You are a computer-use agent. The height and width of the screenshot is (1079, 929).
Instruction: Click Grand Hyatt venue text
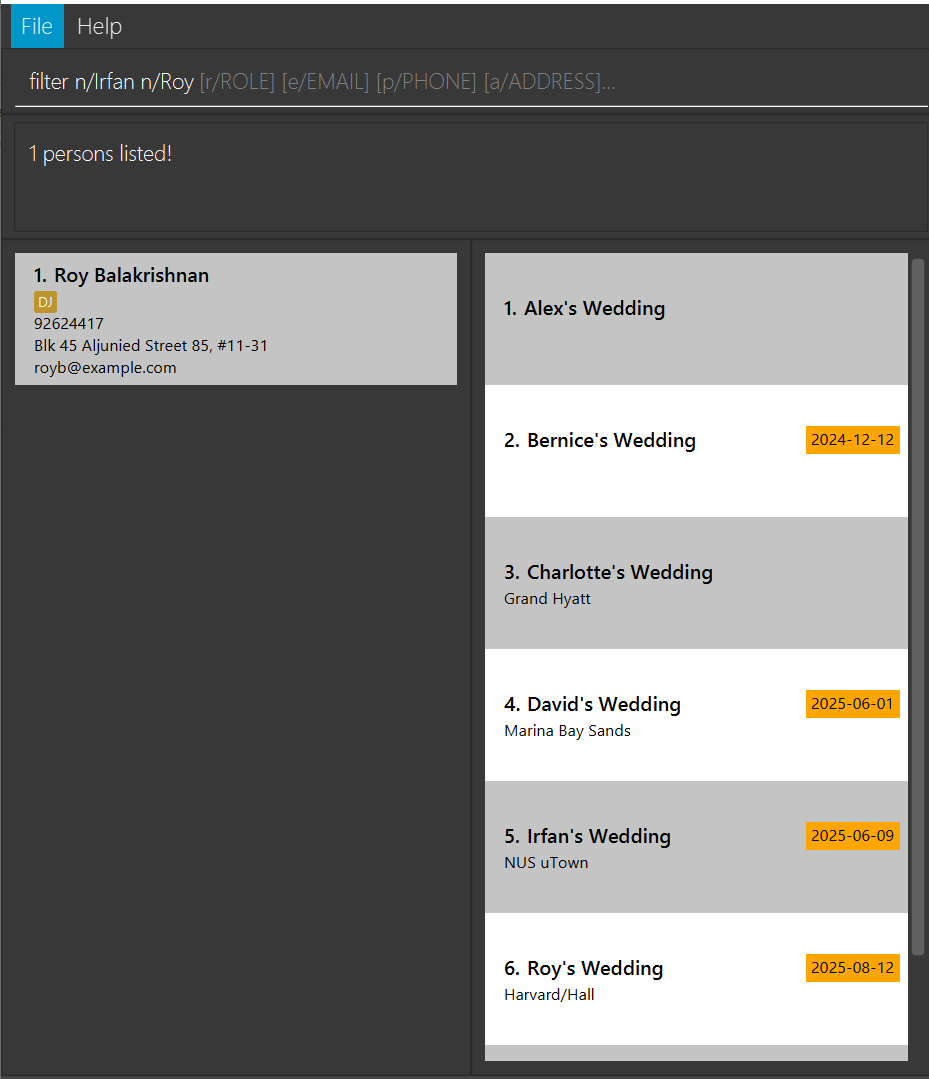(547, 599)
